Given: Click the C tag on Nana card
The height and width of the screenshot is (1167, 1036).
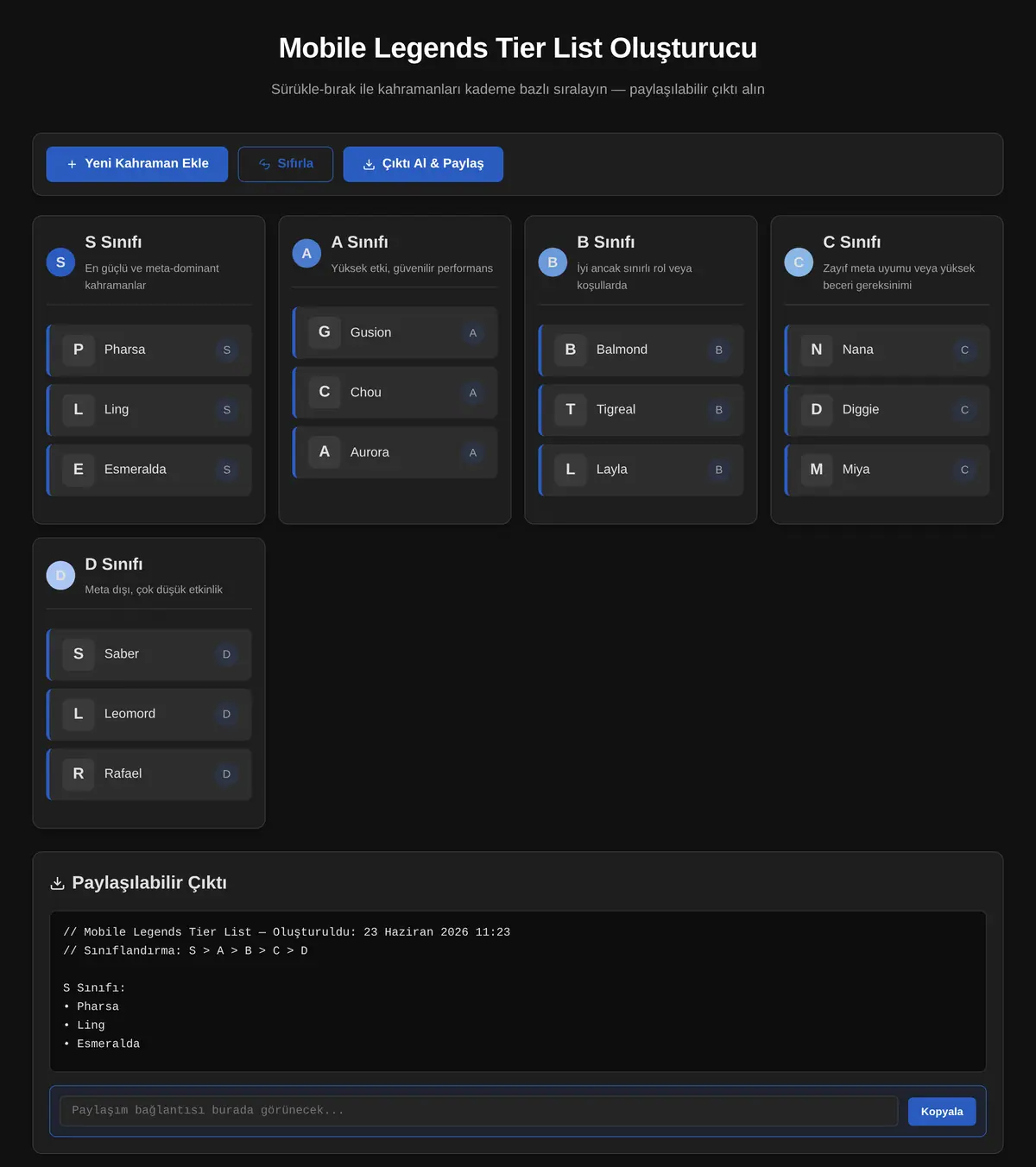Looking at the screenshot, I should [x=965, y=350].
